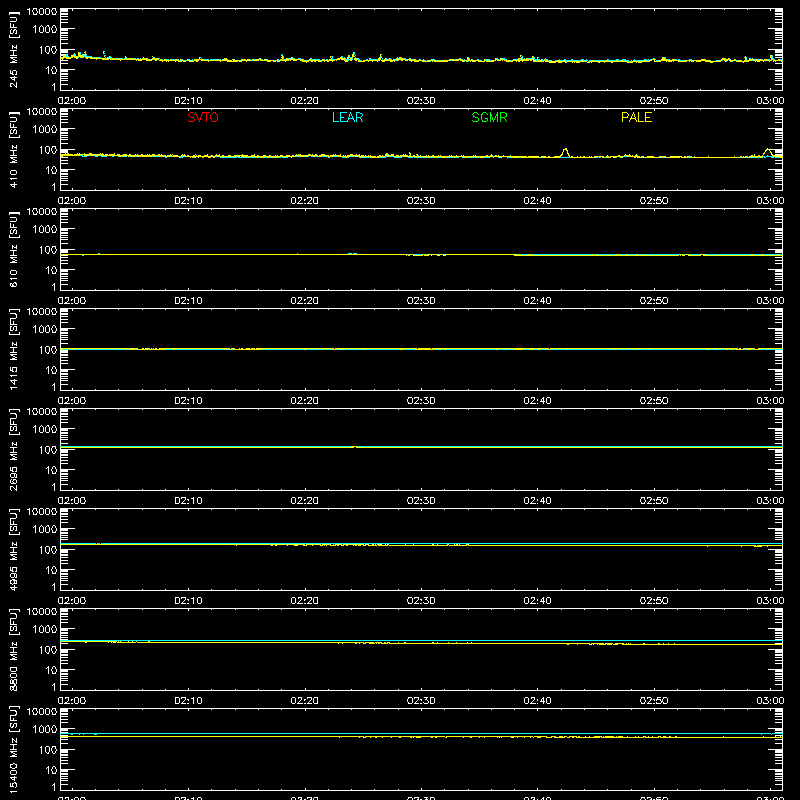Click the '100' y-axis label of the 610 MHz plot
800x800 pixels.
[x=48, y=250]
